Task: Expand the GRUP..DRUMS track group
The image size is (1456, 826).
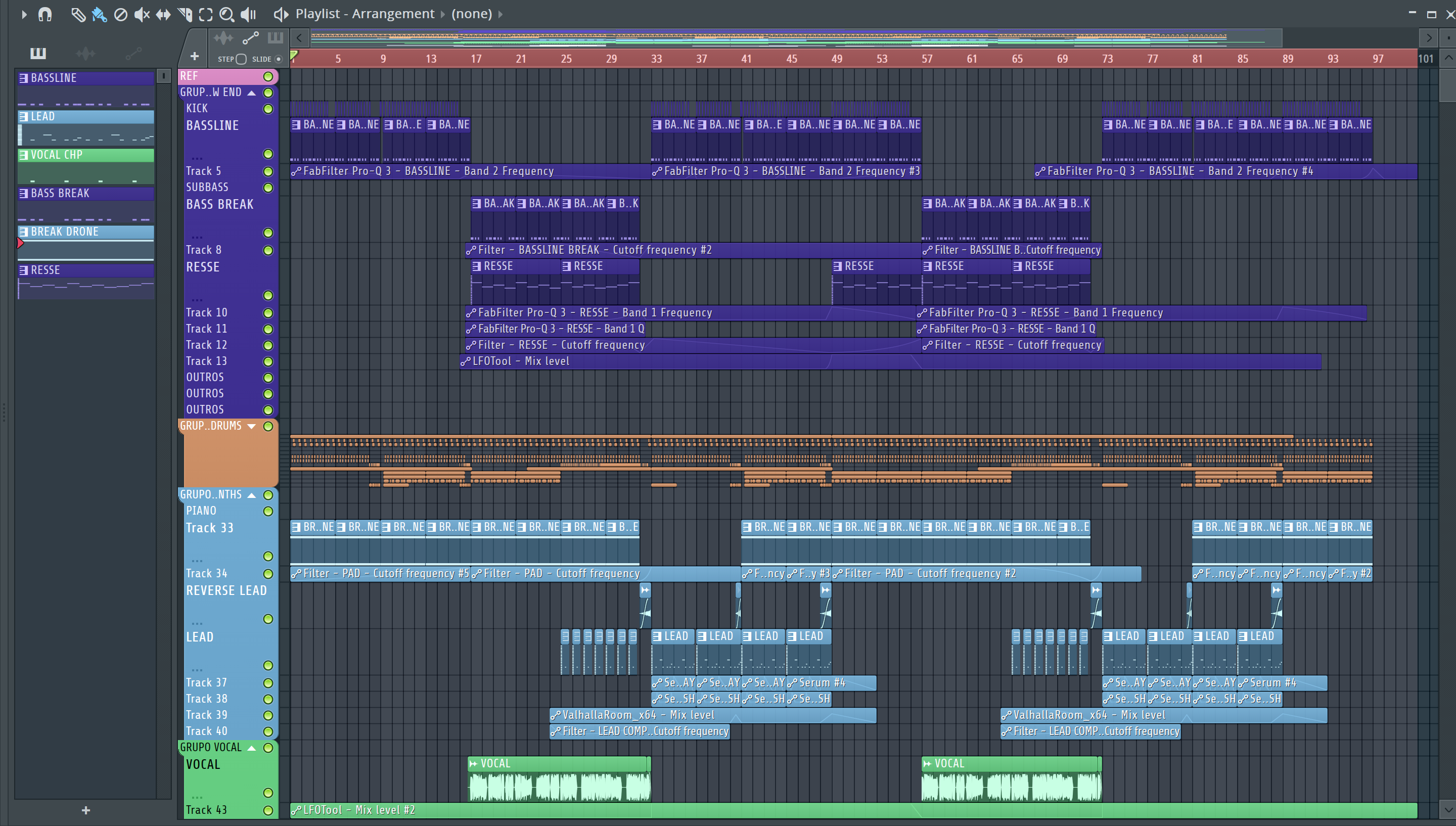Action: coord(252,426)
